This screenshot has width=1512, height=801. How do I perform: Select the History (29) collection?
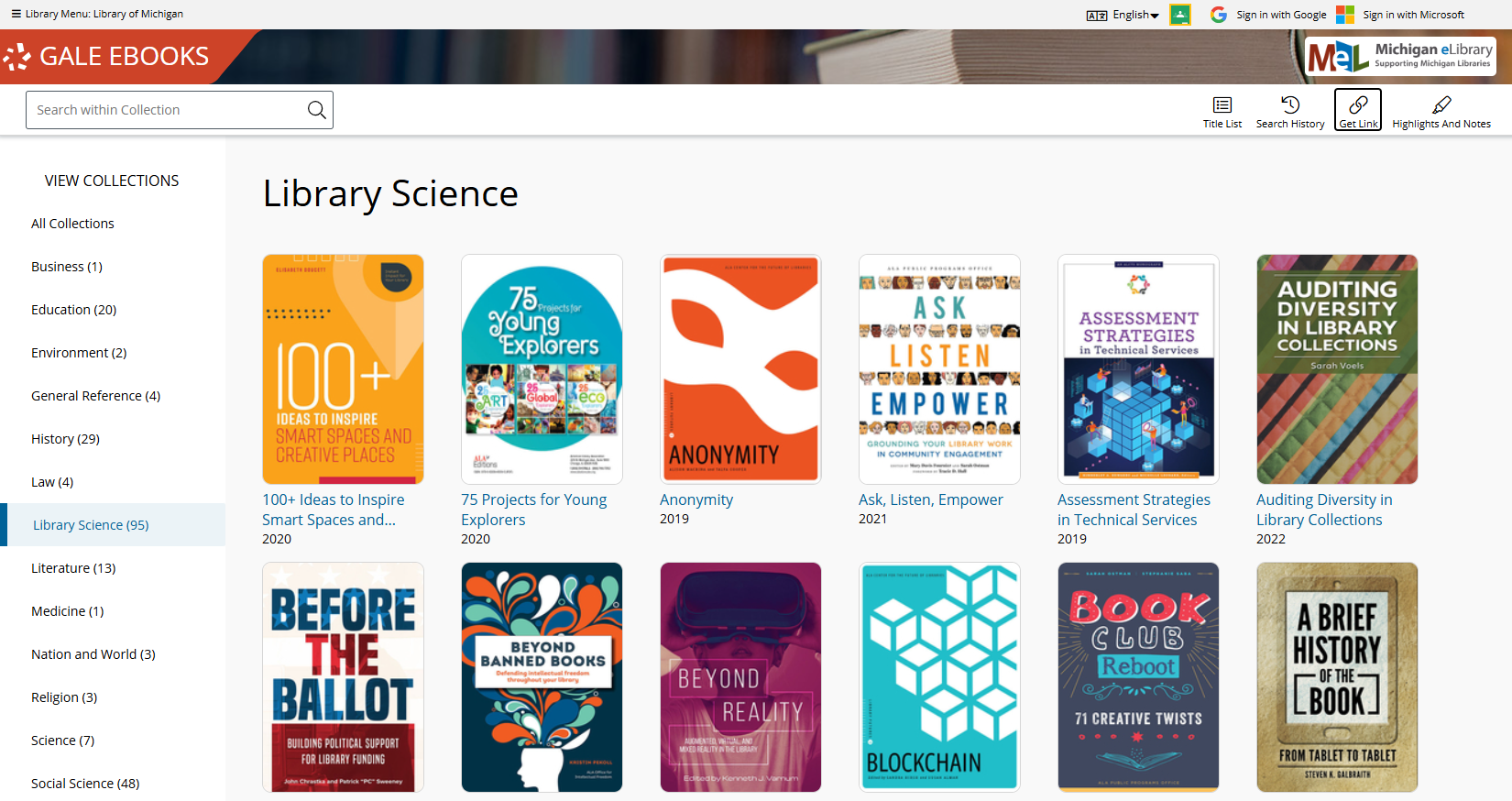point(65,439)
